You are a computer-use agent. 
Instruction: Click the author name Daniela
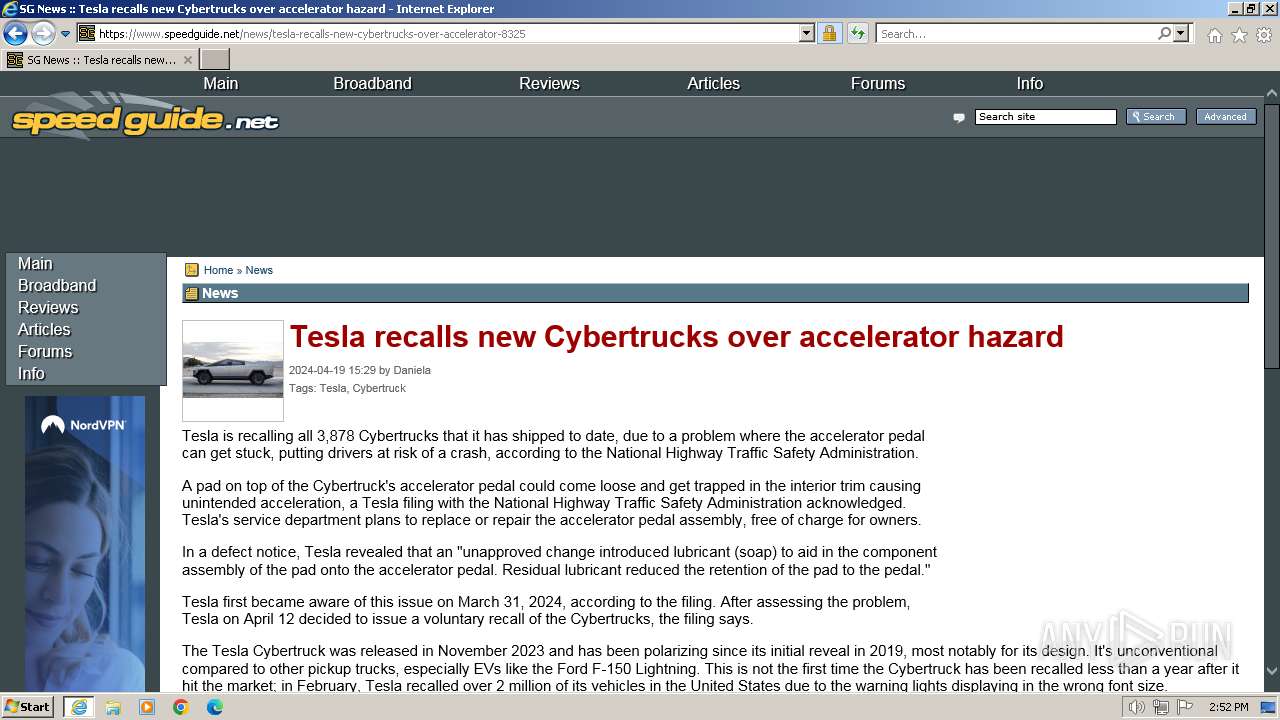(x=412, y=370)
